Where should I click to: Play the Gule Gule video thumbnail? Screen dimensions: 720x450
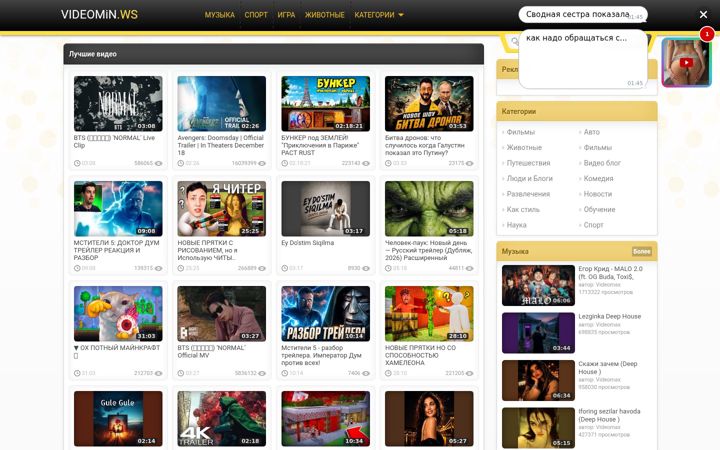click(x=118, y=418)
